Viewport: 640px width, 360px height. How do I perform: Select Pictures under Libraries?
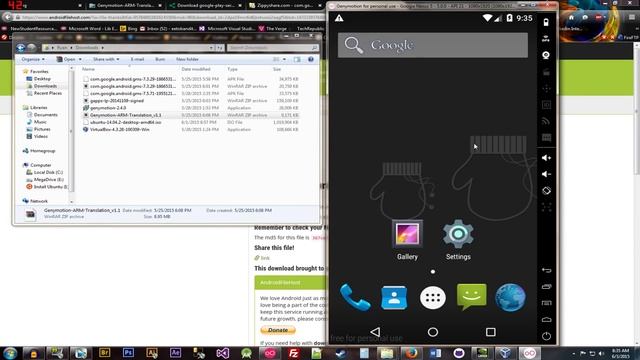[x=42, y=129]
